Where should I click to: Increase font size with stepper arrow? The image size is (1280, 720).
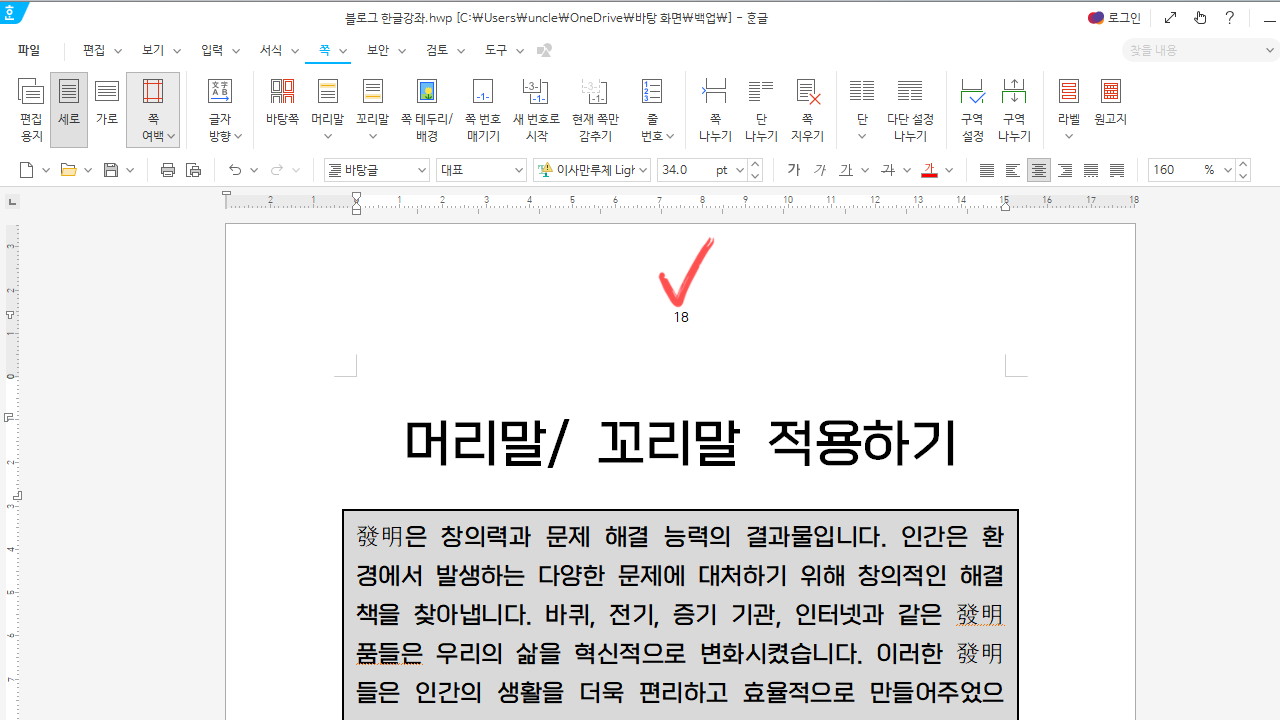[x=755, y=164]
